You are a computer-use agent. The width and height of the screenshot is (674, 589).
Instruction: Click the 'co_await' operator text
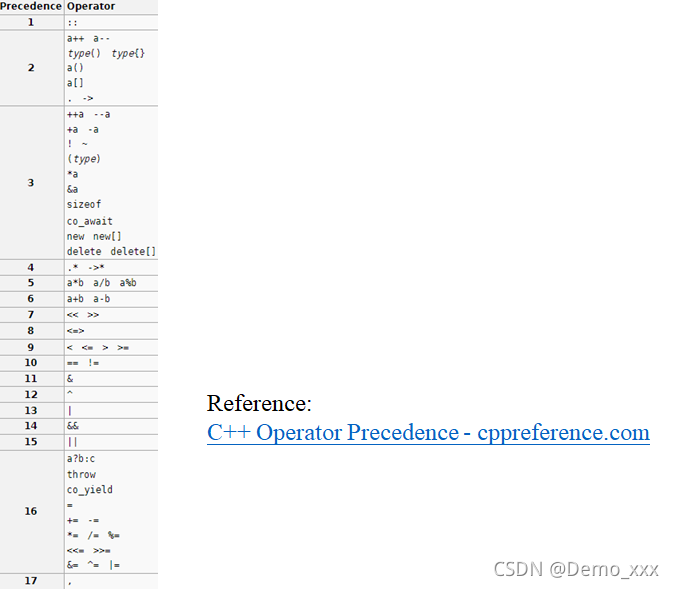click(x=90, y=221)
